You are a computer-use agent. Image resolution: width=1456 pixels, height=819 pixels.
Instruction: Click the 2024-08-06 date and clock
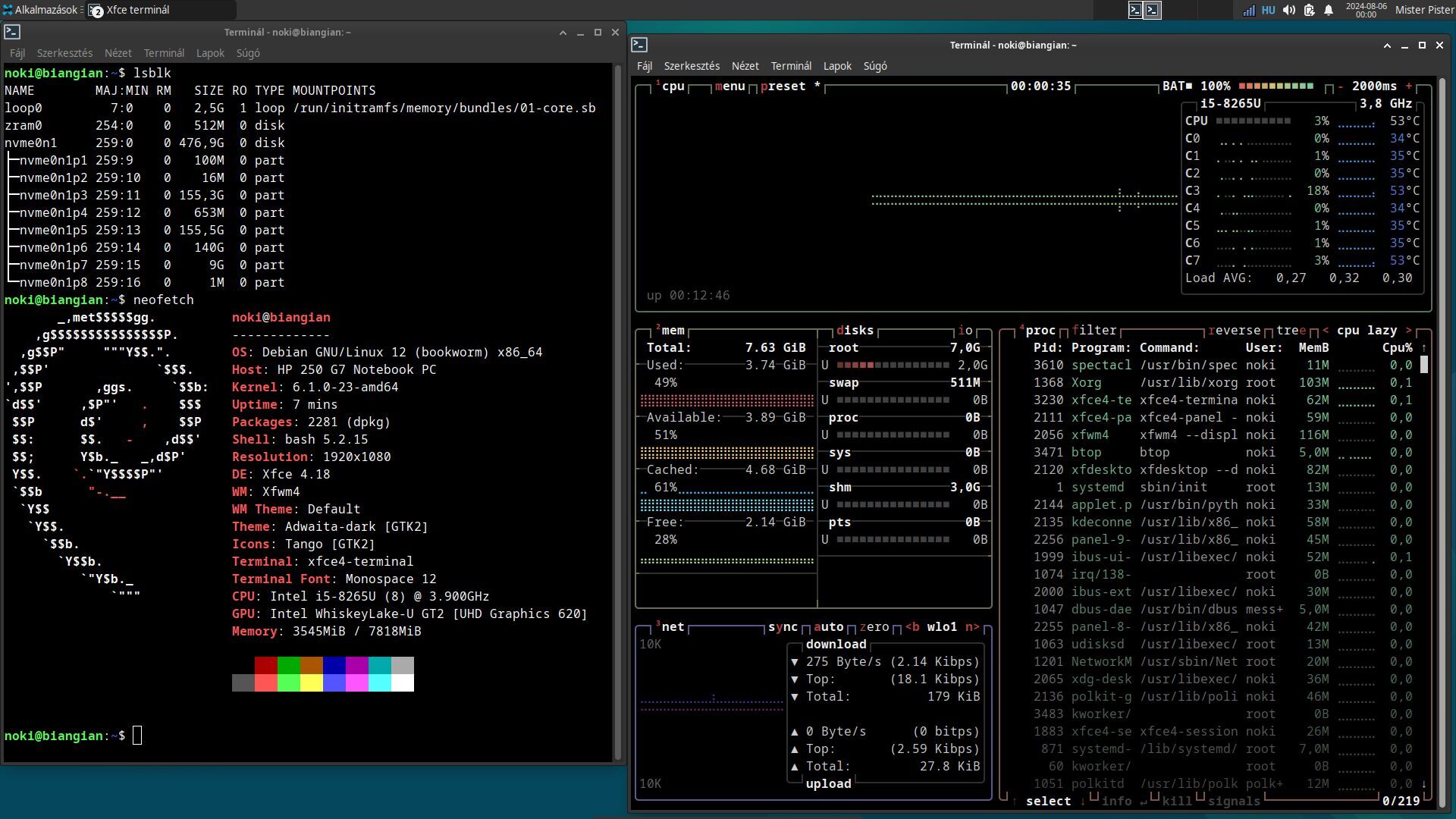(1366, 10)
